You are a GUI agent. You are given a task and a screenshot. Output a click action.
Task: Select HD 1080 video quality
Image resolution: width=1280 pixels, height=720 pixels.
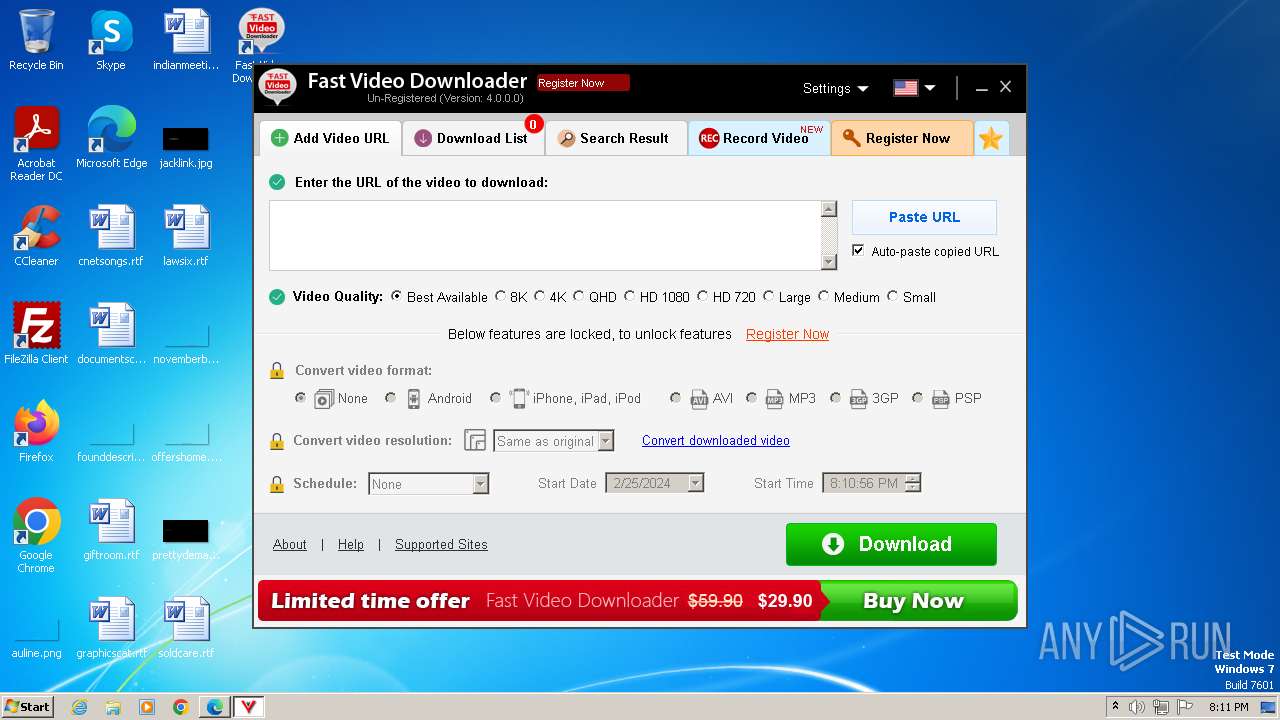click(x=630, y=297)
